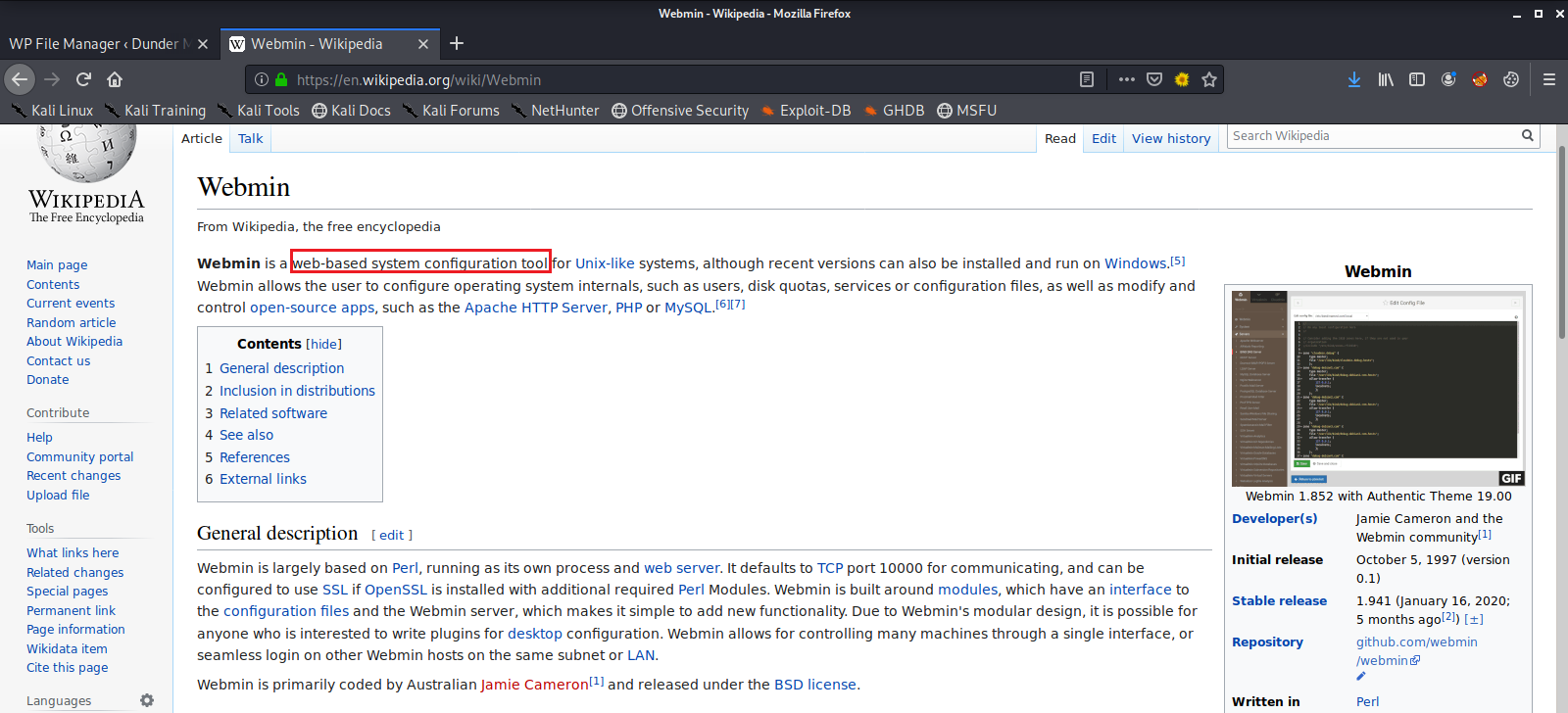Open a new tab with the plus button
The width and height of the screenshot is (1568, 713).
pos(457,43)
